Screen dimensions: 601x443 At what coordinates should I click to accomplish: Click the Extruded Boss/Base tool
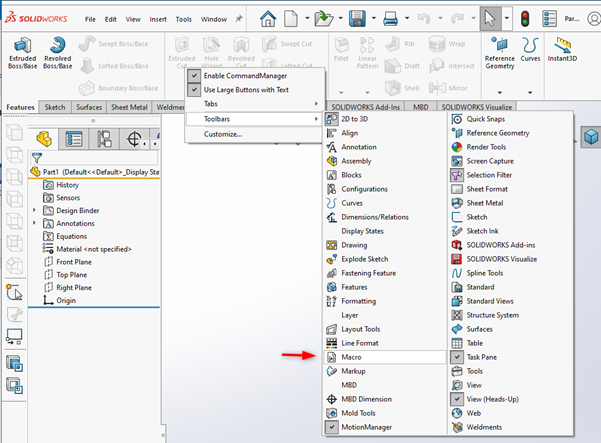point(23,53)
